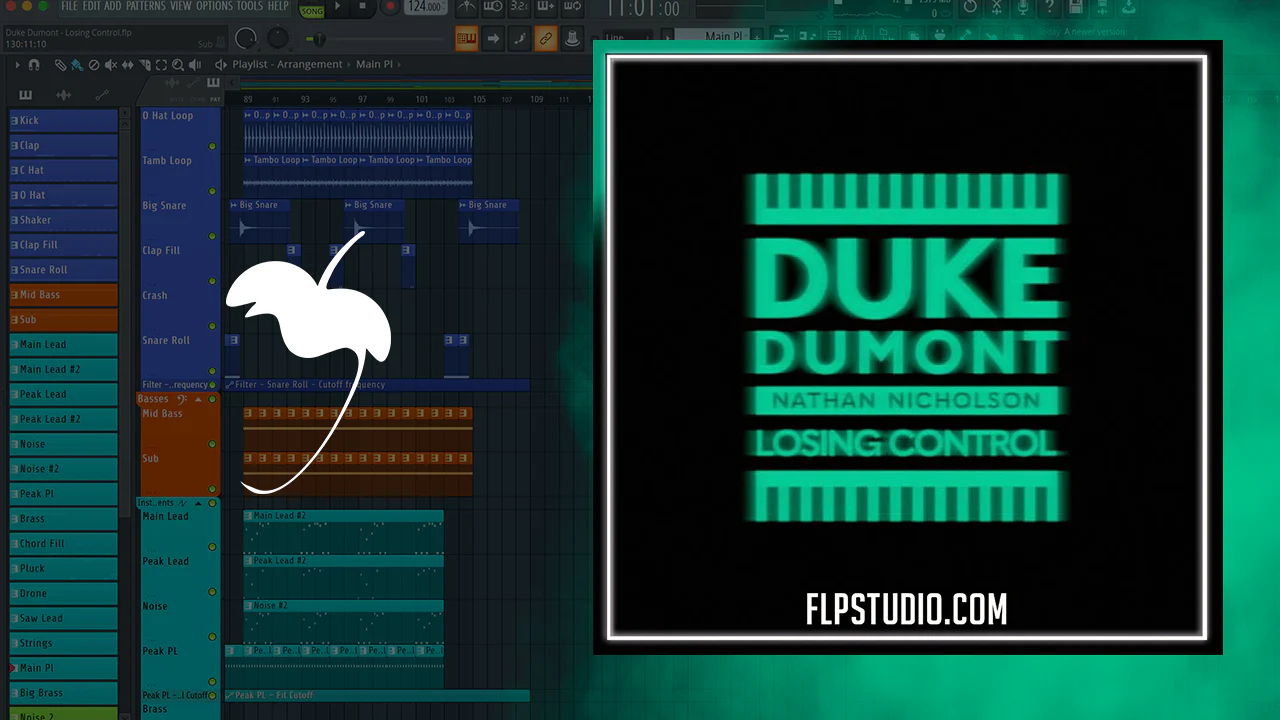Collapse the Basses track group

(x=198, y=399)
